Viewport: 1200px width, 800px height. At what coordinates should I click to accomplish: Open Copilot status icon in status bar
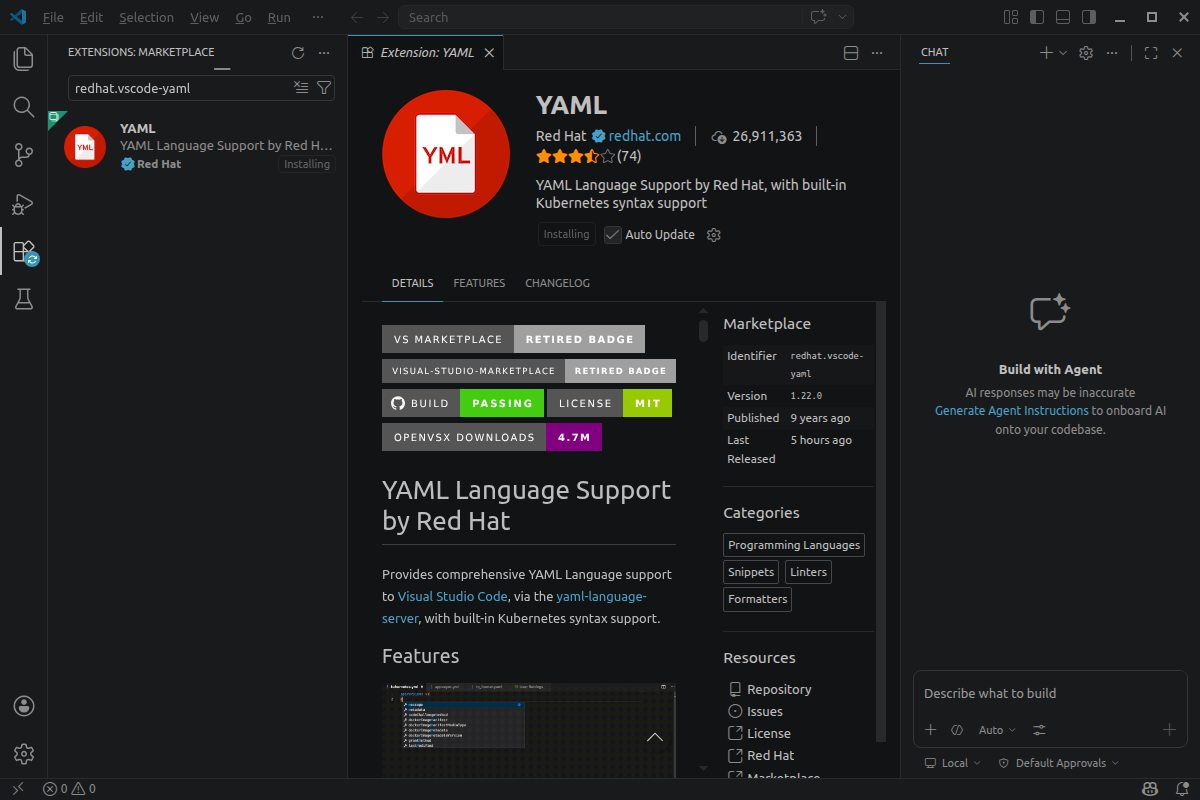point(1150,789)
